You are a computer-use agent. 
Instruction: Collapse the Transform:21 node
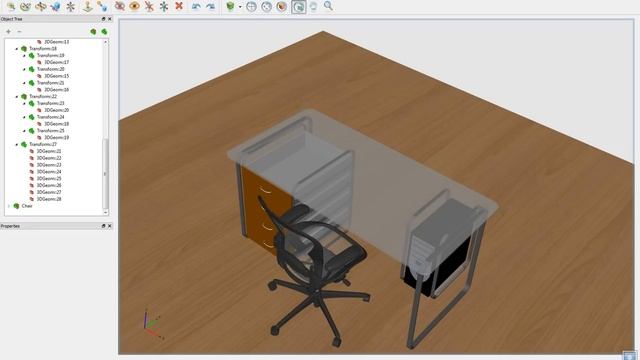coord(24,83)
